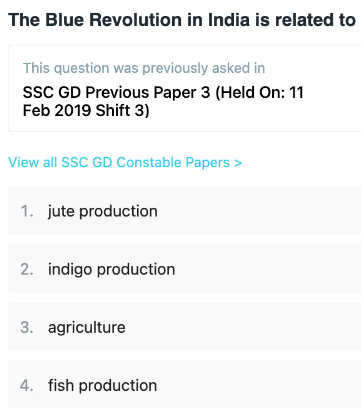This screenshot has width=361, height=414.
Task: Pick the 'agriculture' answer option
Action: pos(184,327)
